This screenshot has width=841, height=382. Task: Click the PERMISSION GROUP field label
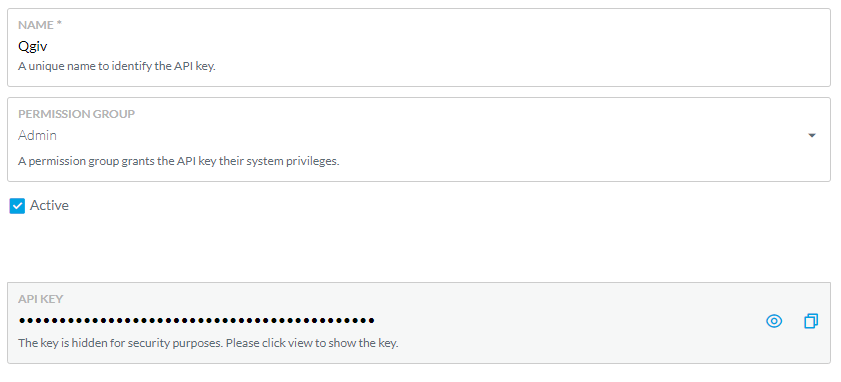coord(77,114)
